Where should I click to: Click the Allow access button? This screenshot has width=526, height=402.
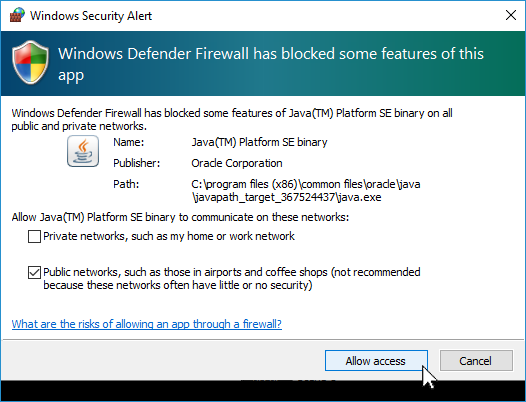pyautogui.click(x=376, y=361)
